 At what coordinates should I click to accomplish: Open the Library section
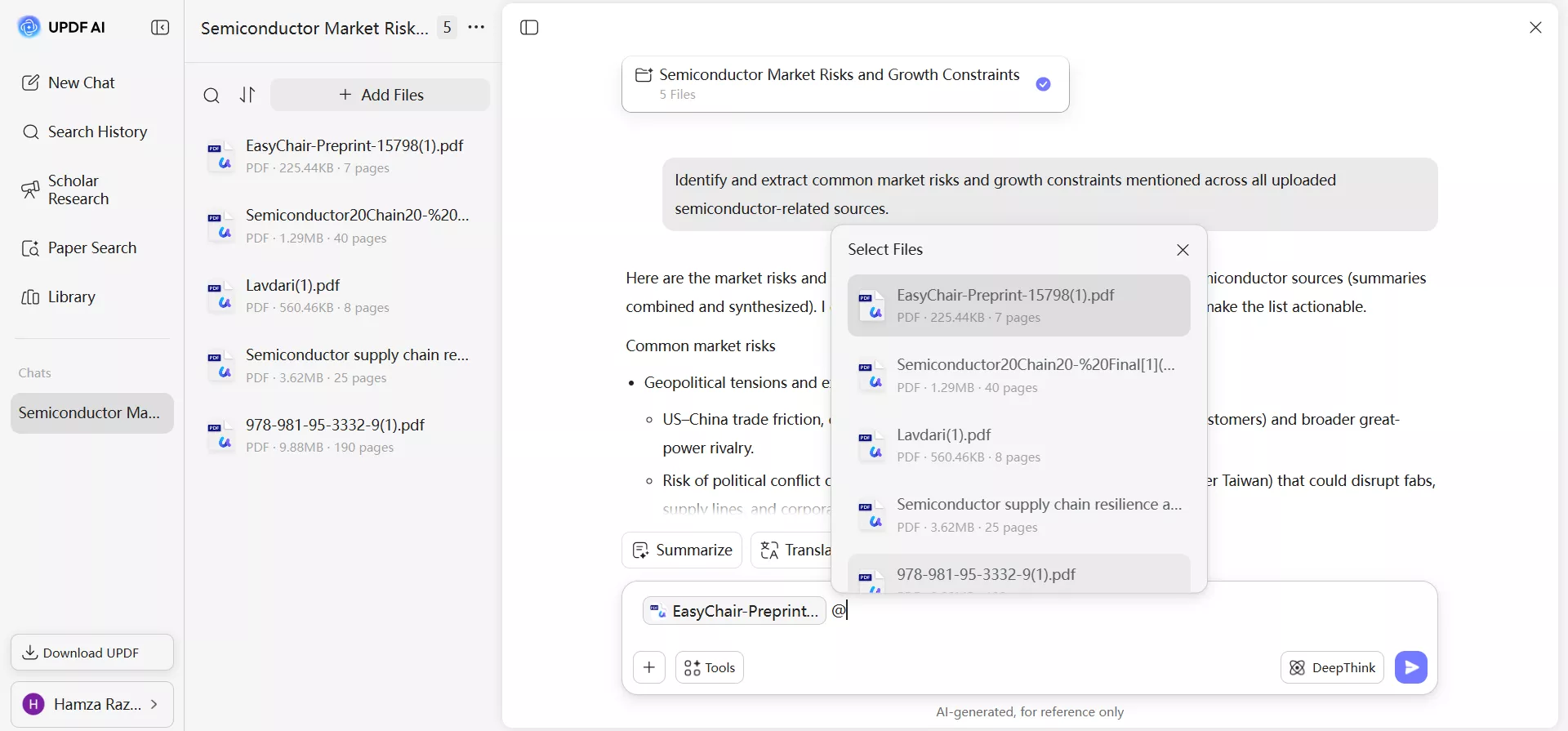71,297
